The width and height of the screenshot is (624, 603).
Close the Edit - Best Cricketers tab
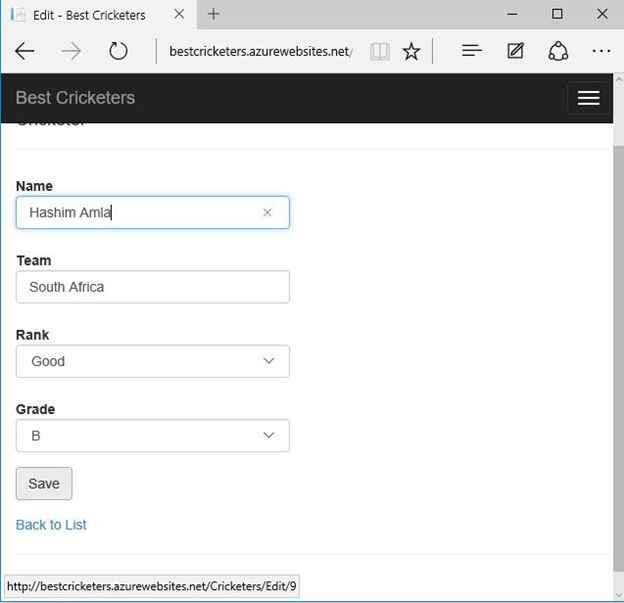point(179,14)
